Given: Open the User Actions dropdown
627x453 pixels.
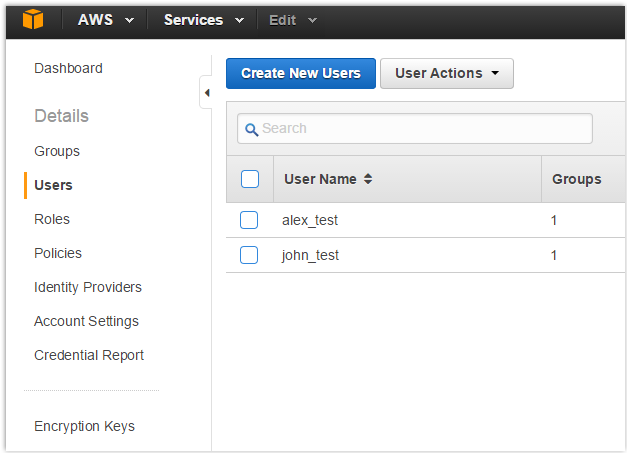Looking at the screenshot, I should point(446,73).
